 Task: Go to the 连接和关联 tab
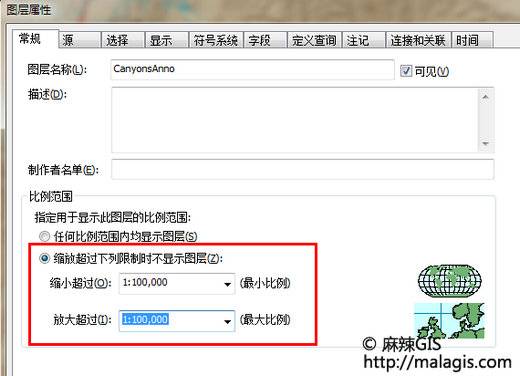point(418,40)
